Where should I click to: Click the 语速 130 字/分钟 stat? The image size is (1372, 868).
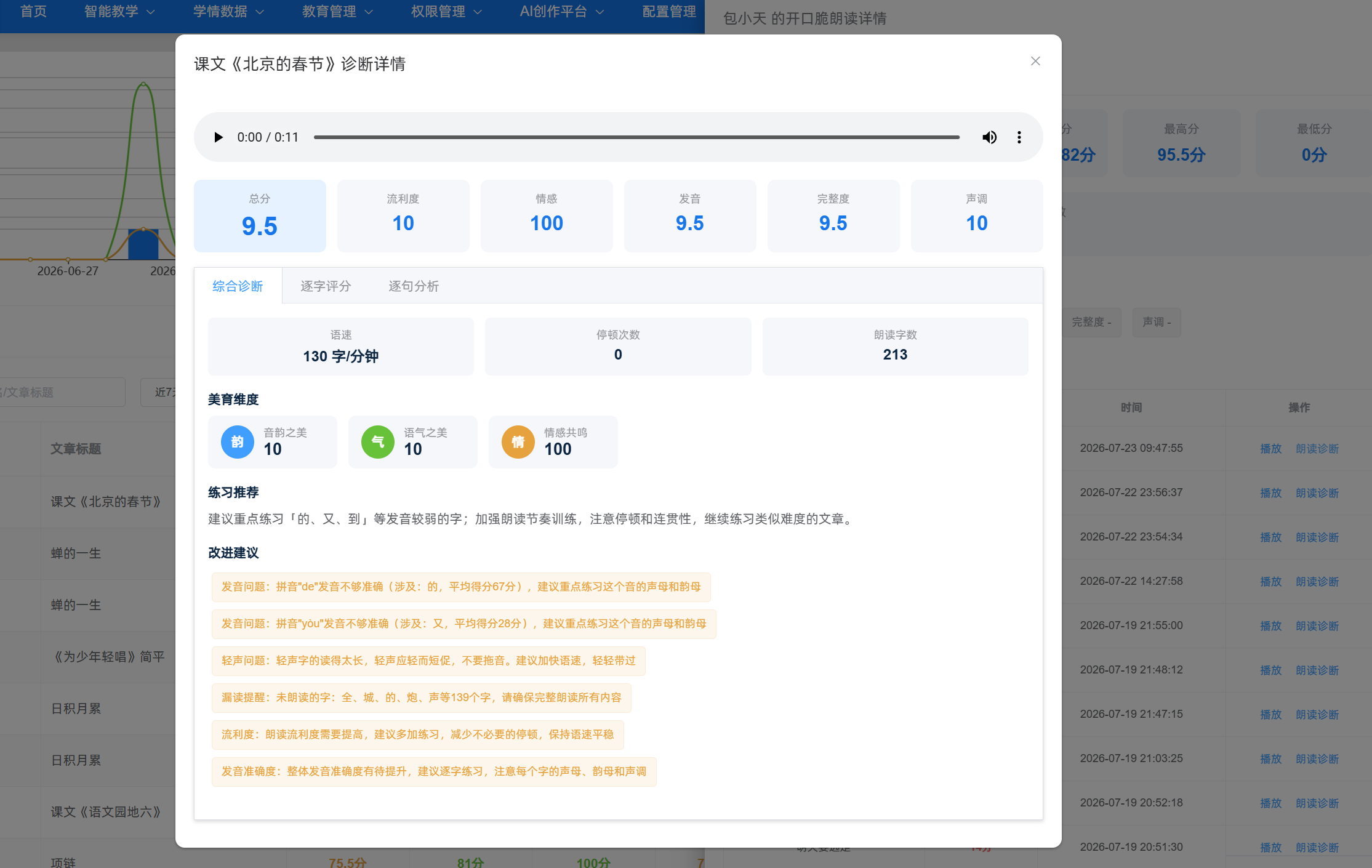341,347
